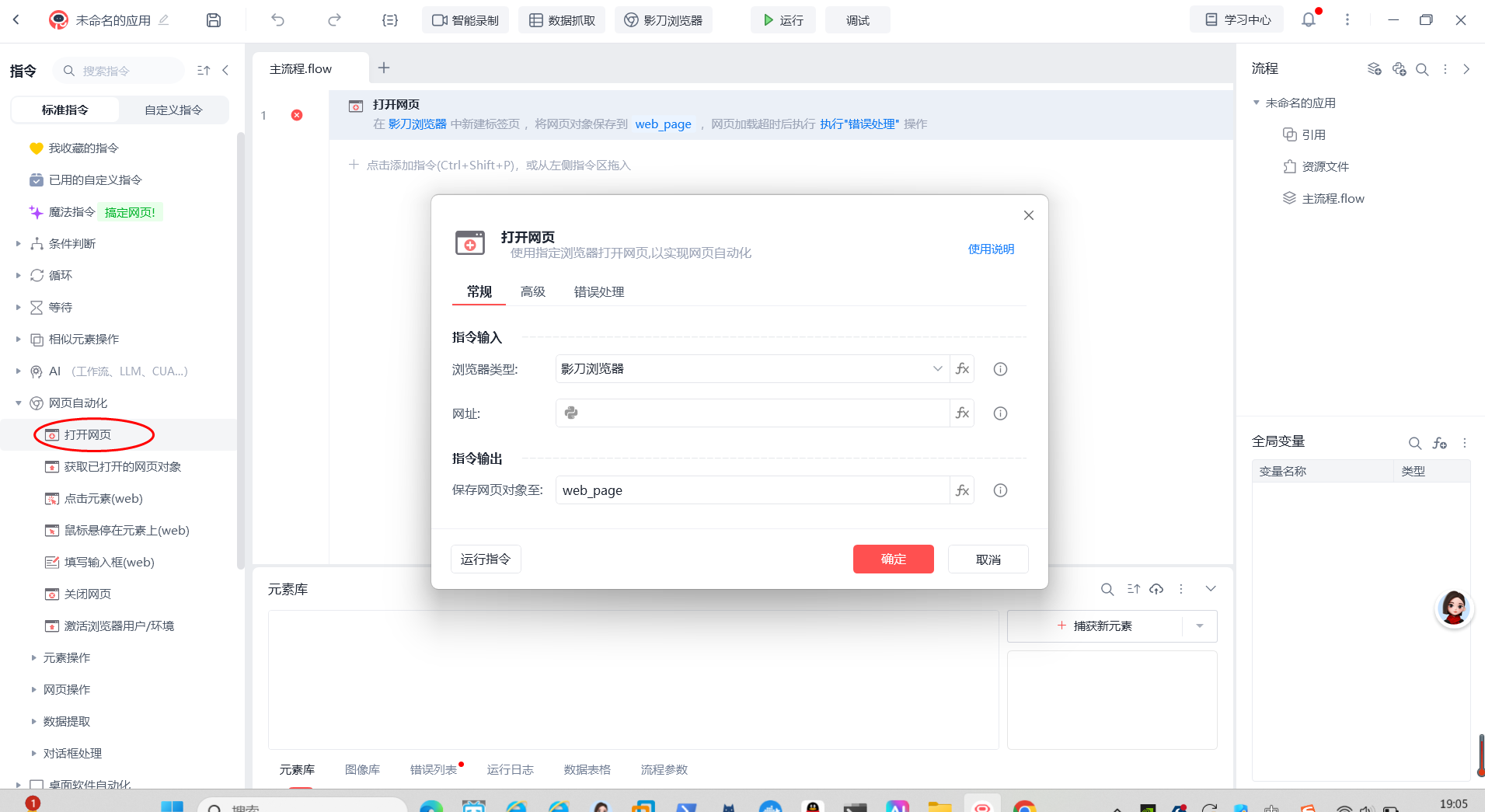Click the 运行指令 button
Viewport: 1485px width, 812px height.
(486, 559)
